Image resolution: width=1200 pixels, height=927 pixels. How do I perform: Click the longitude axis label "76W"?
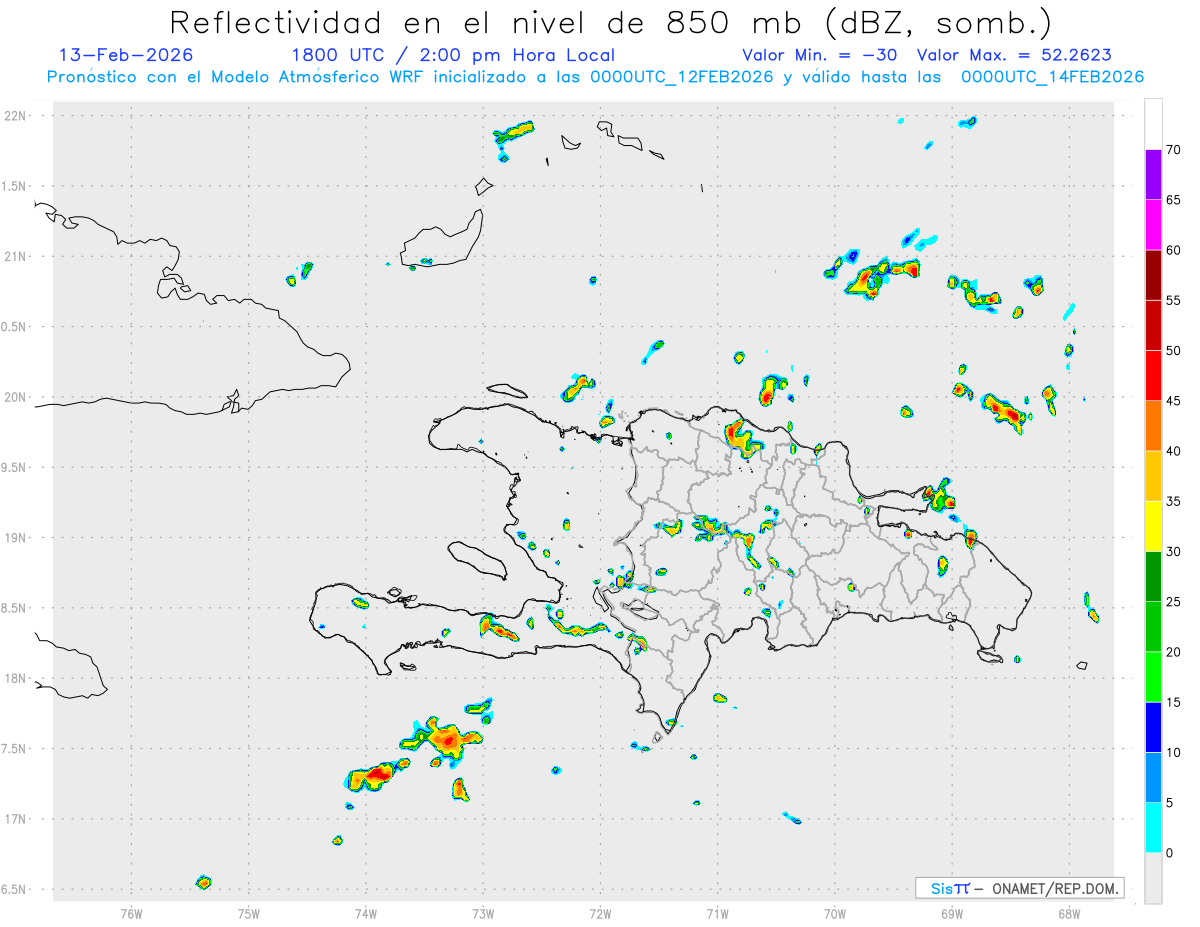131,913
